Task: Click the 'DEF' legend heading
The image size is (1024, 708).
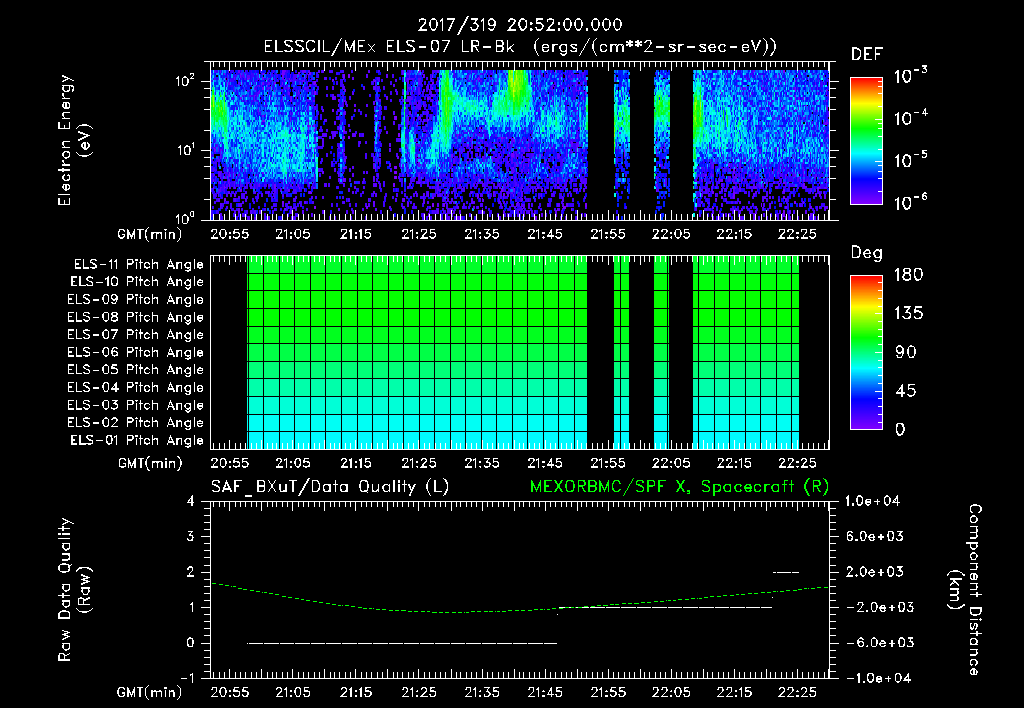Action: pos(866,55)
